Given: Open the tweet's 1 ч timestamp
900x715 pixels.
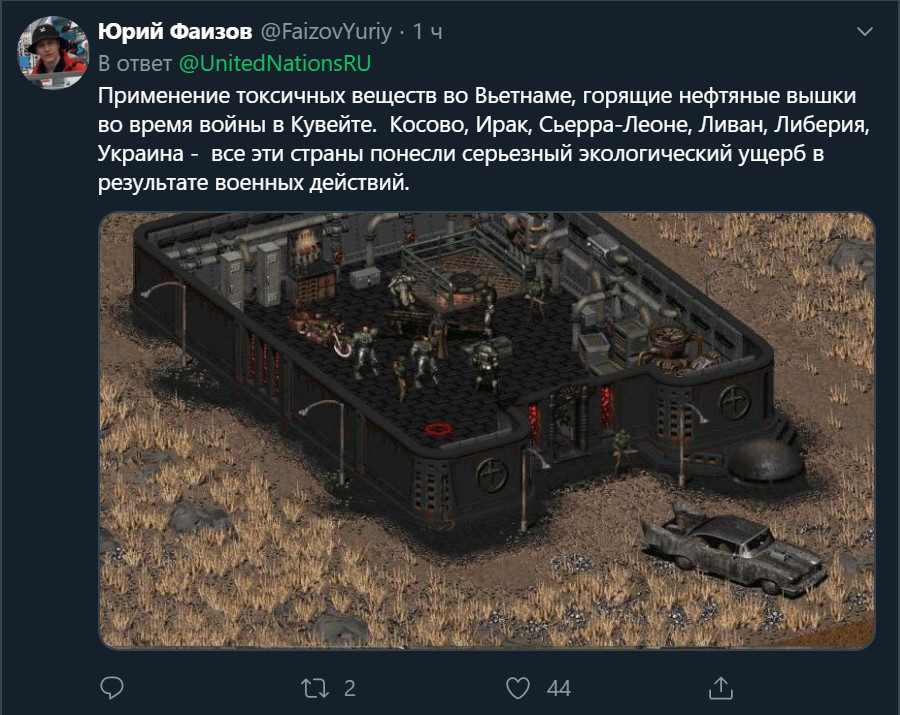Looking at the screenshot, I should pos(428,32).
